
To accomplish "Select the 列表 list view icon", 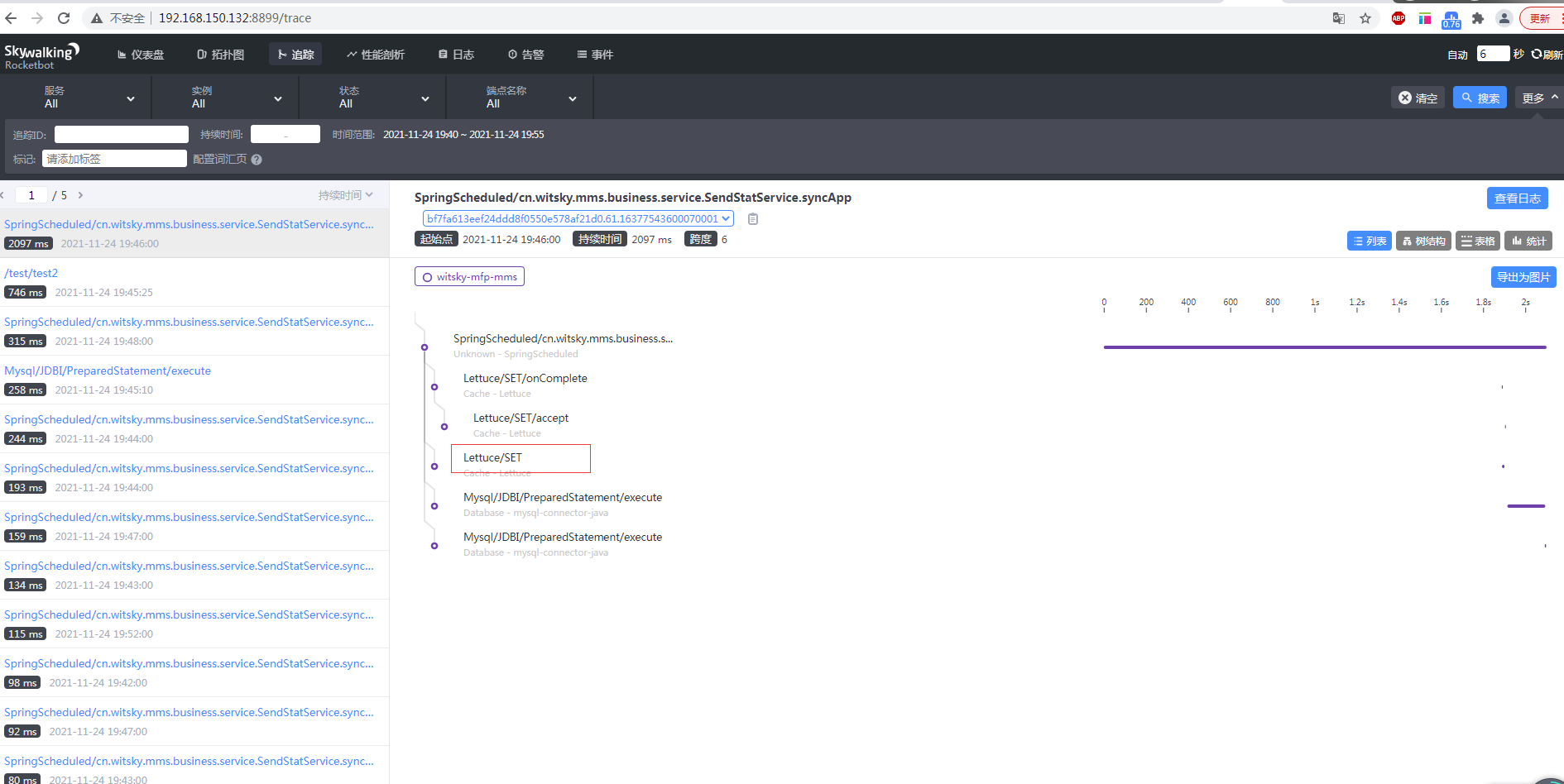I will (1370, 241).
